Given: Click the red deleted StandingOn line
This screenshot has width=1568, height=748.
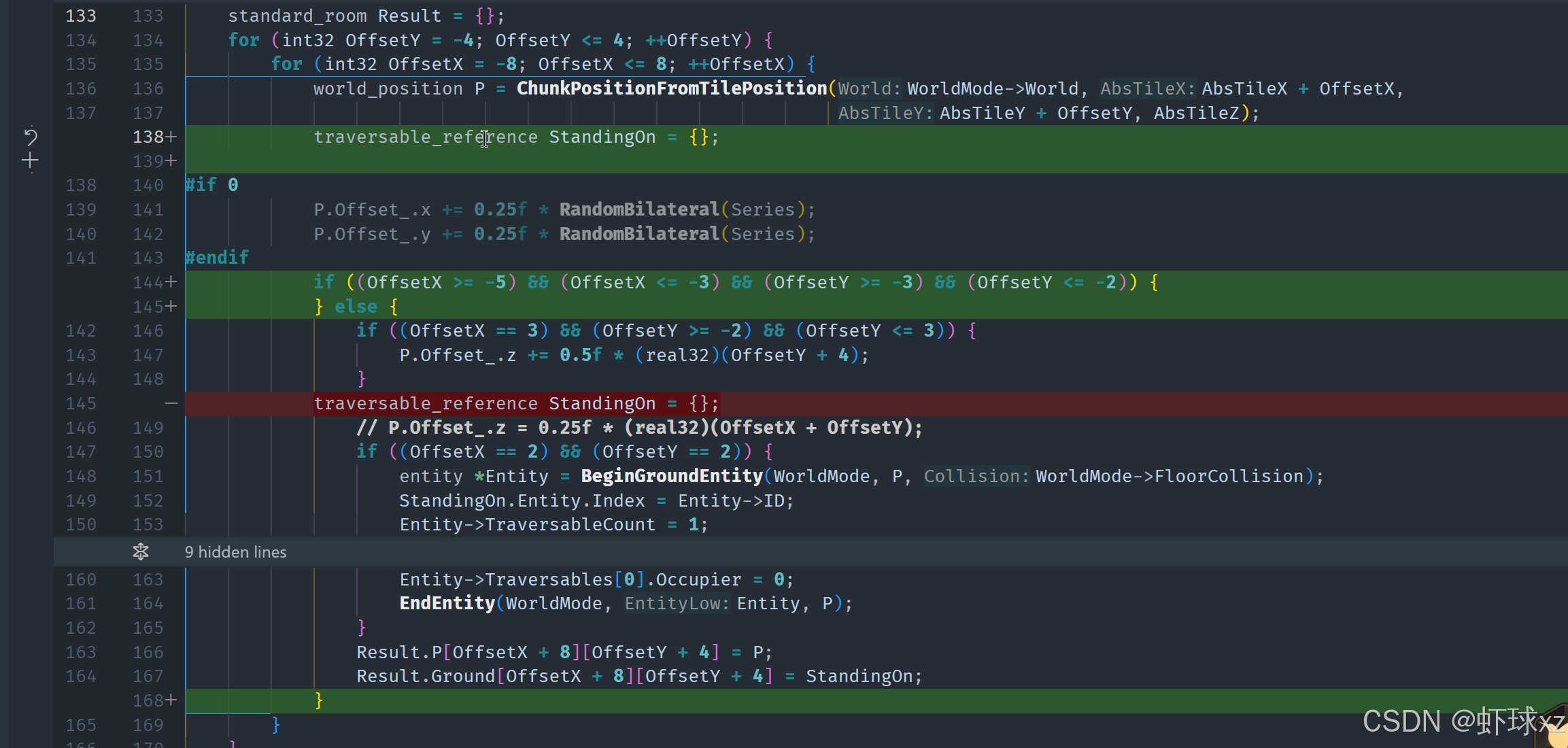Looking at the screenshot, I should [x=515, y=404].
